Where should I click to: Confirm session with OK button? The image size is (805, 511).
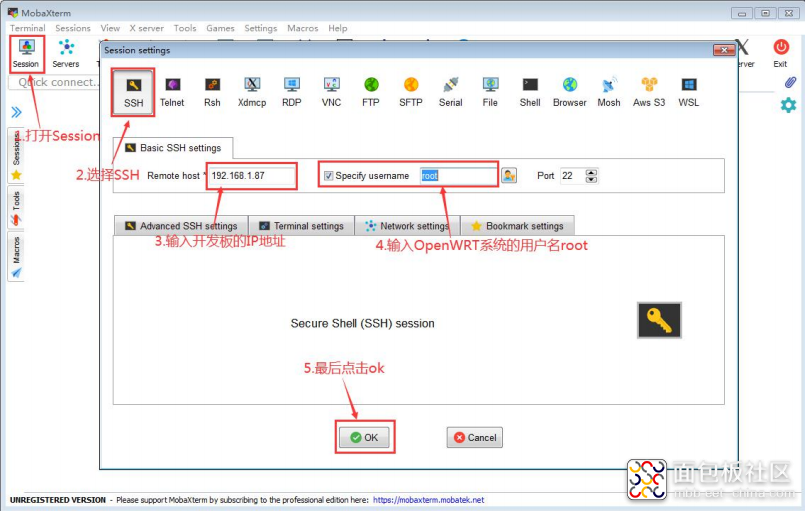[364, 438]
